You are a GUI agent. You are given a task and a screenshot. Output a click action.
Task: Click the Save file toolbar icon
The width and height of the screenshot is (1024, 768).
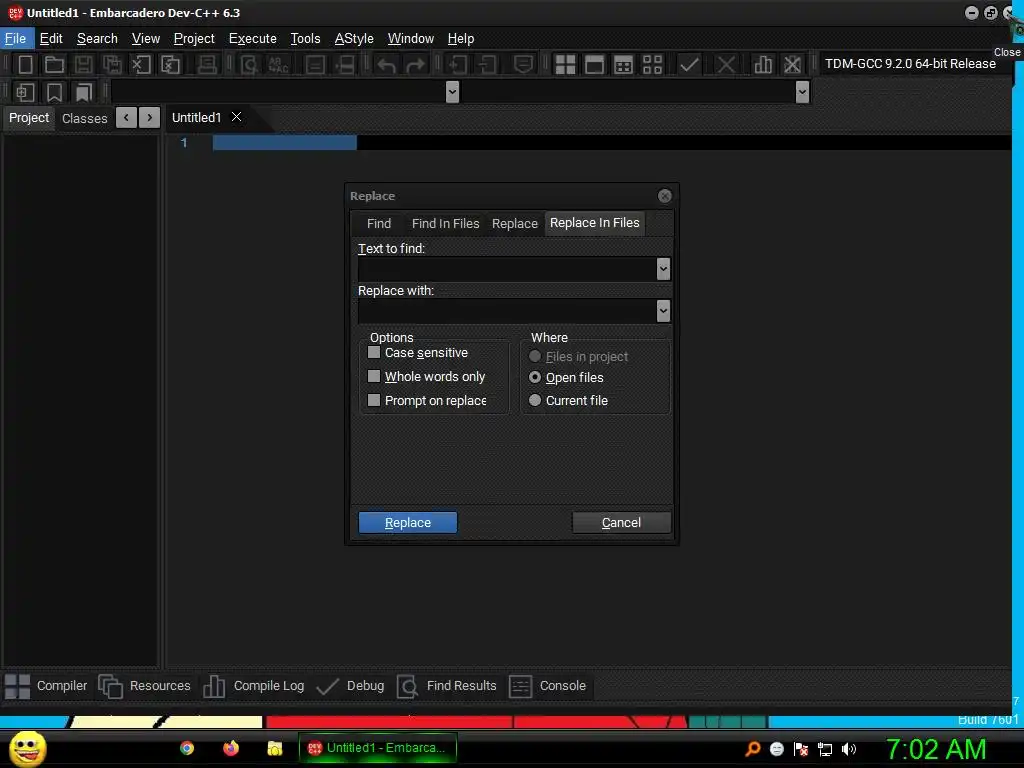84,64
